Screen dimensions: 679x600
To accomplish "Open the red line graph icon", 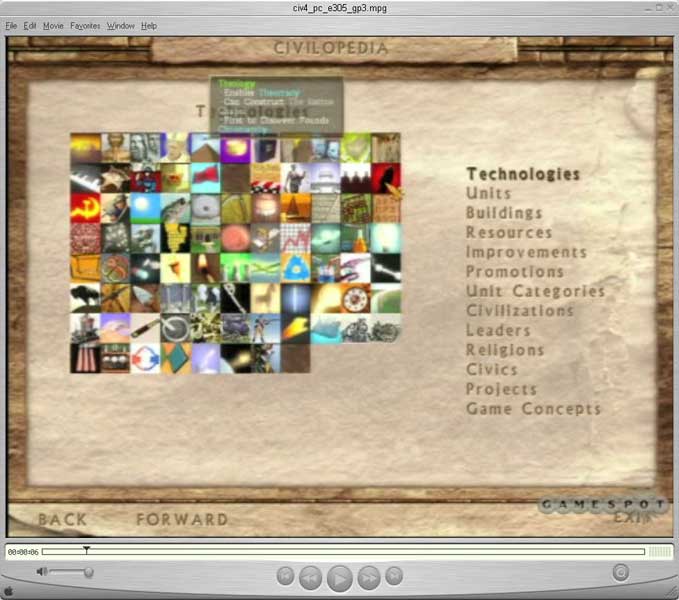I will click(x=295, y=237).
